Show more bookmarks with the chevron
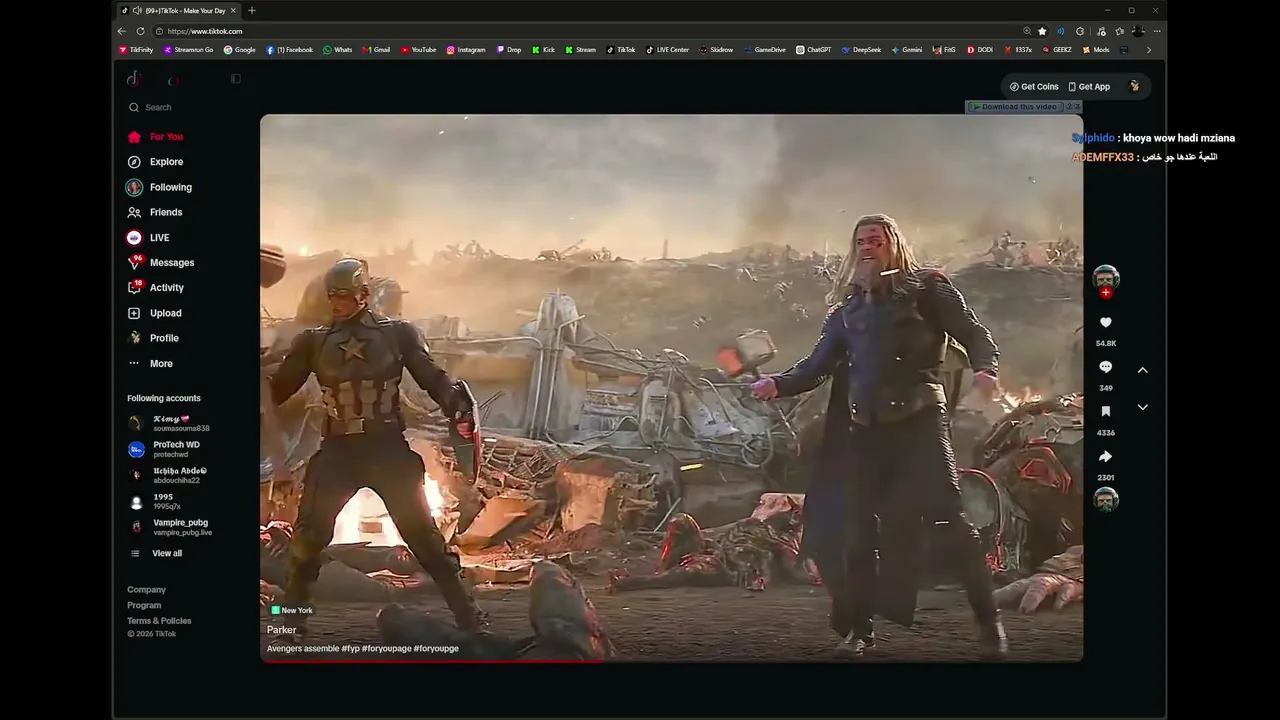The height and width of the screenshot is (720, 1280). pyautogui.click(x=1148, y=50)
